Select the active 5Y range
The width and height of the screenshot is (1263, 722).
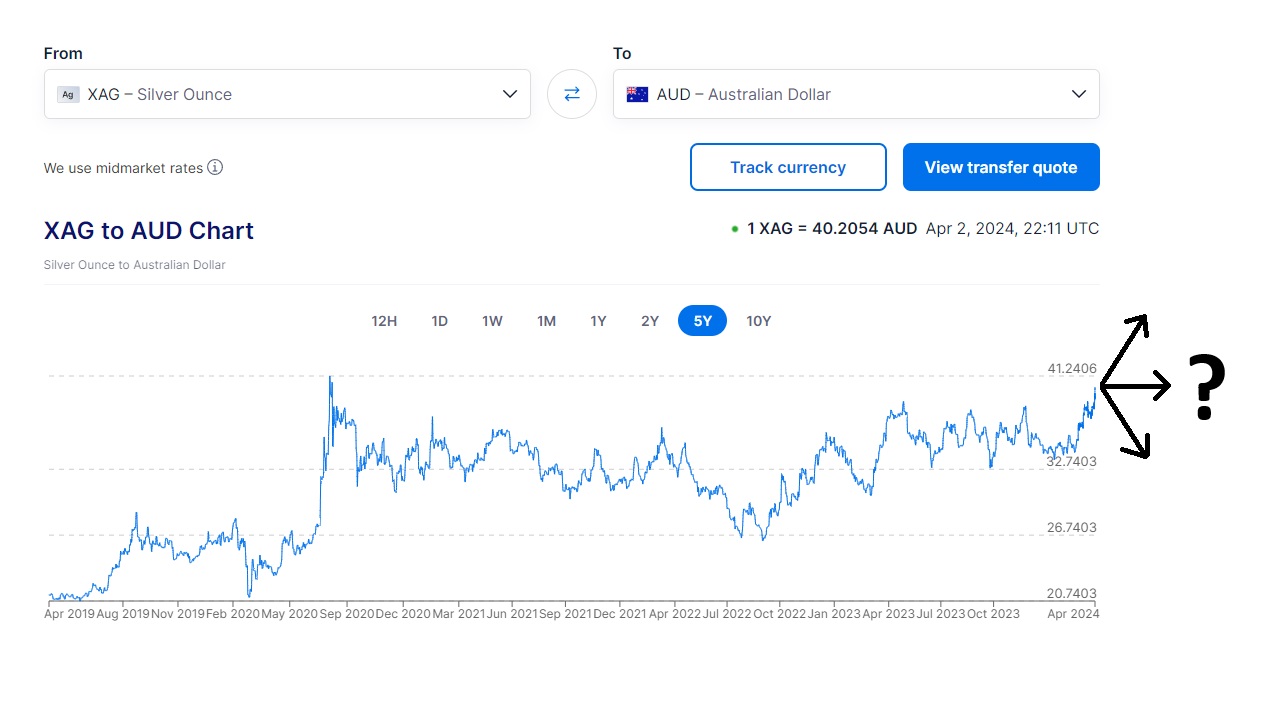702,321
